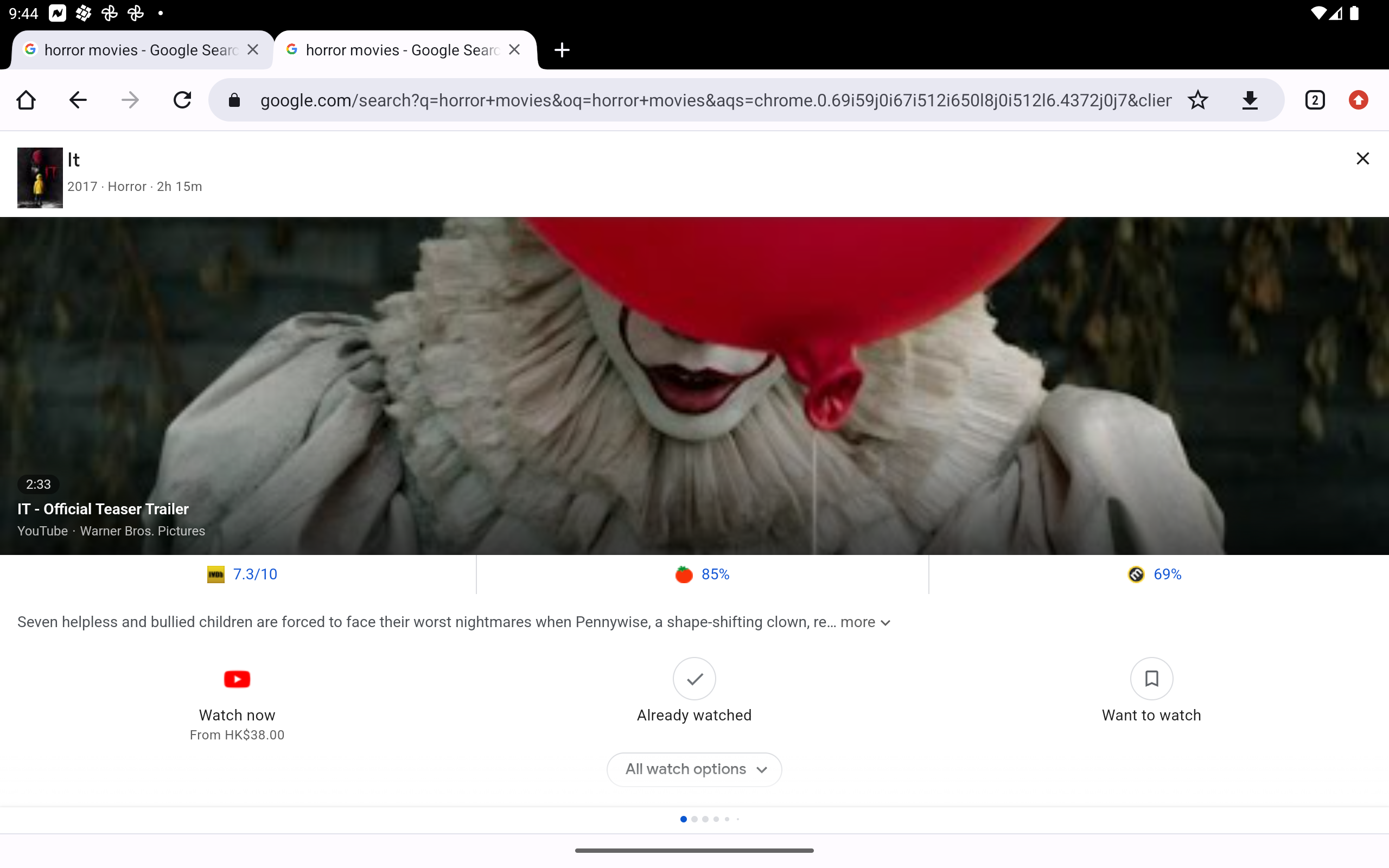
Task: Click '2017 · Horror · 2h 15m' text
Action: click(135, 187)
